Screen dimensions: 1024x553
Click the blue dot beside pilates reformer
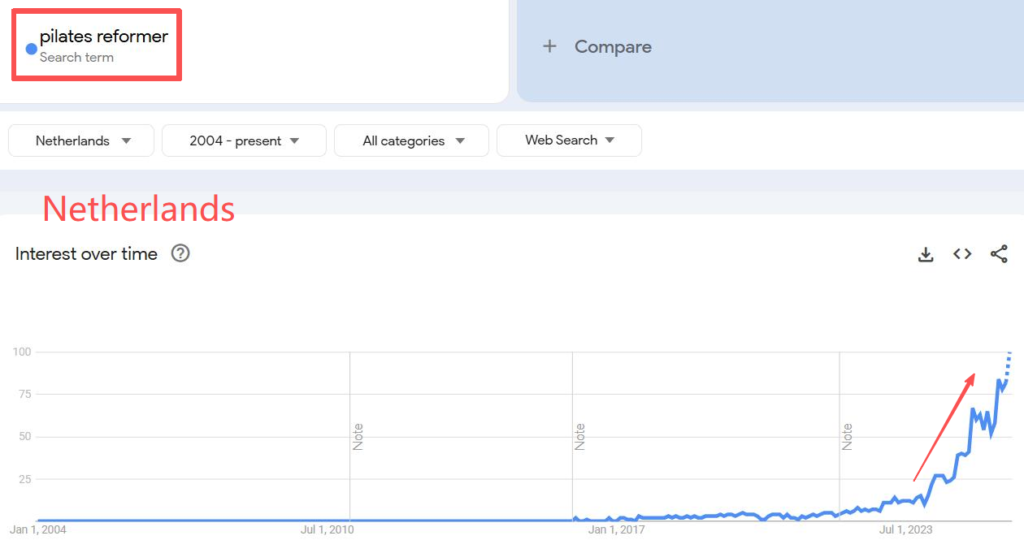(31, 48)
